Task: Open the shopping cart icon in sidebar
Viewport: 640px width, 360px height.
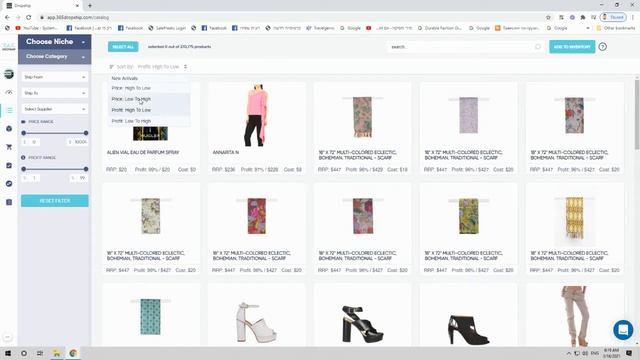Action: pos(9,147)
